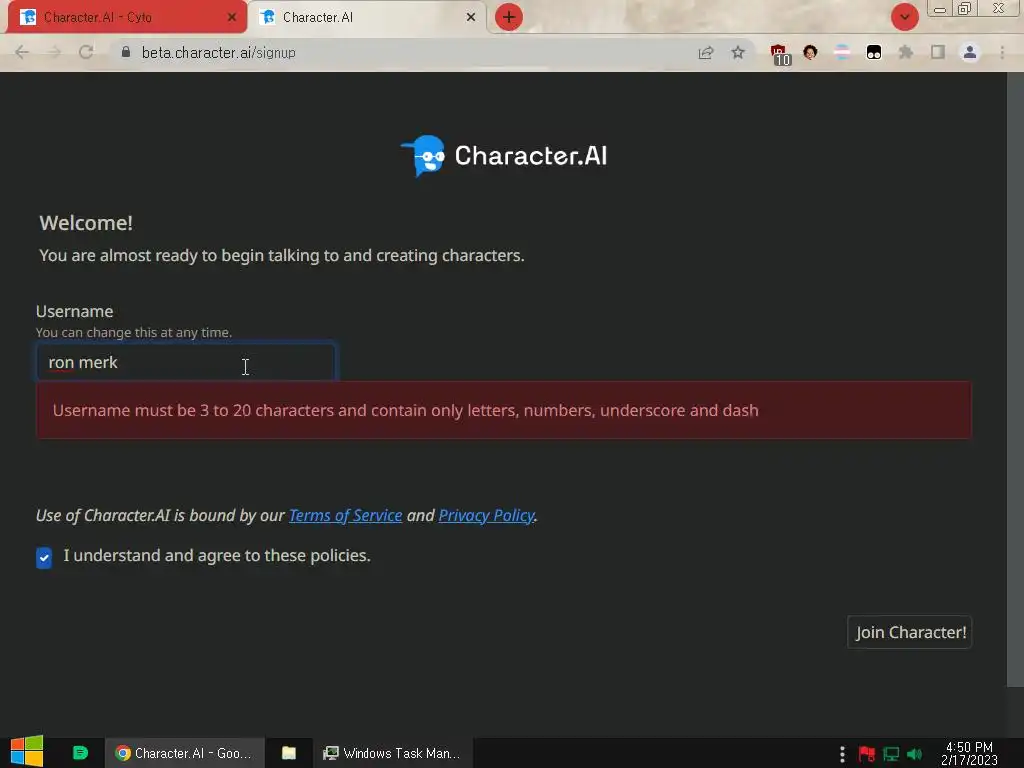The width and height of the screenshot is (1024, 768).
Task: Open the black square eyes extension icon
Action: pos(874,52)
